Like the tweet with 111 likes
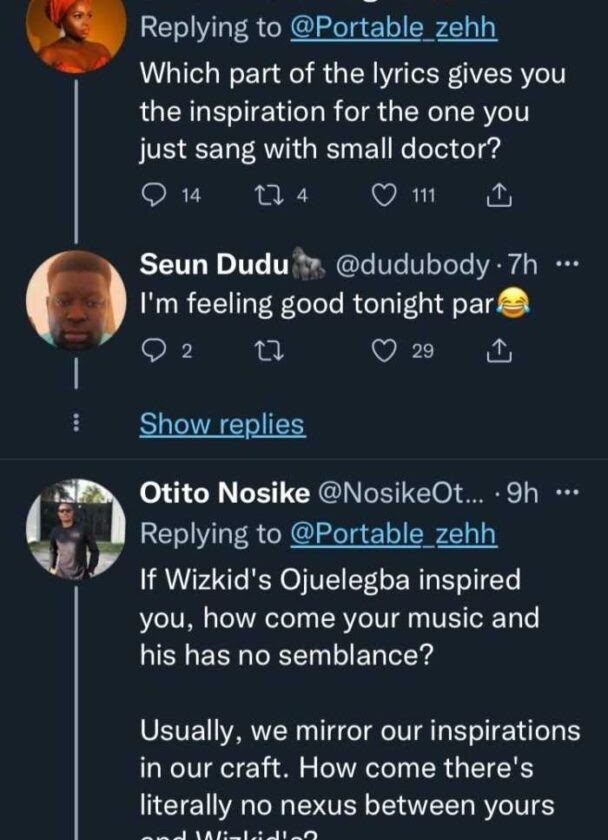The image size is (608, 840). click(385, 196)
